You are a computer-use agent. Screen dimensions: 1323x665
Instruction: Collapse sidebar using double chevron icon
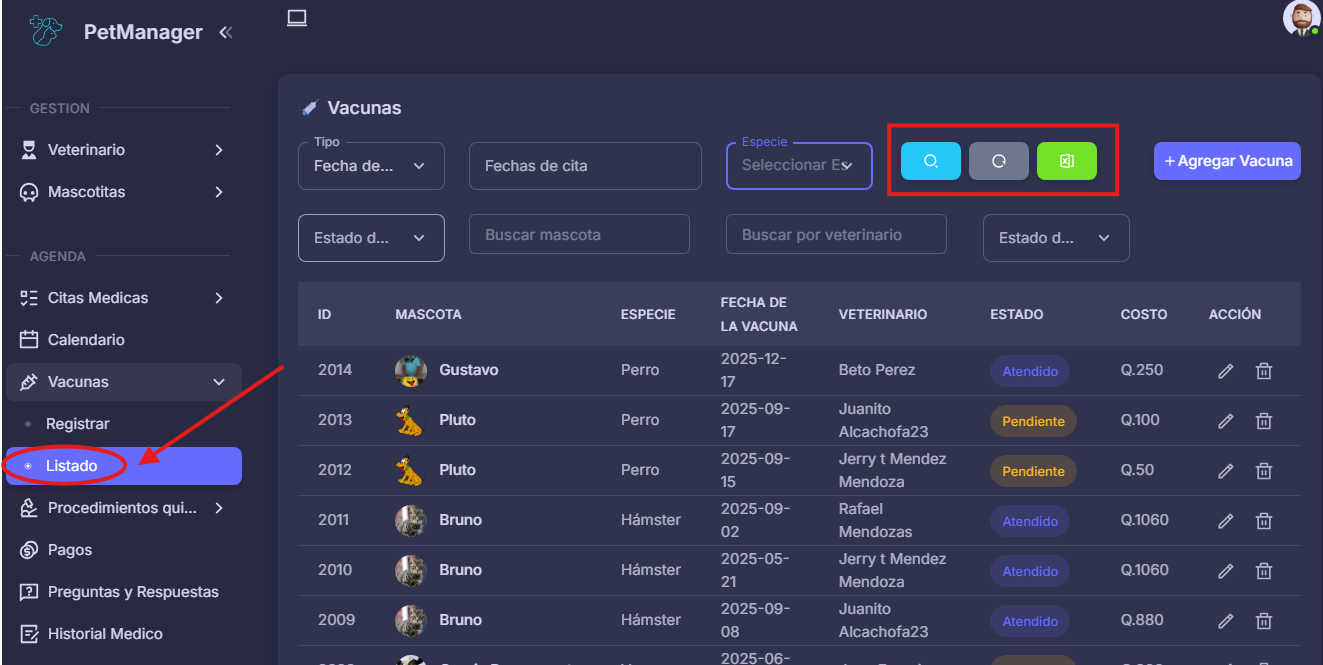(x=226, y=32)
